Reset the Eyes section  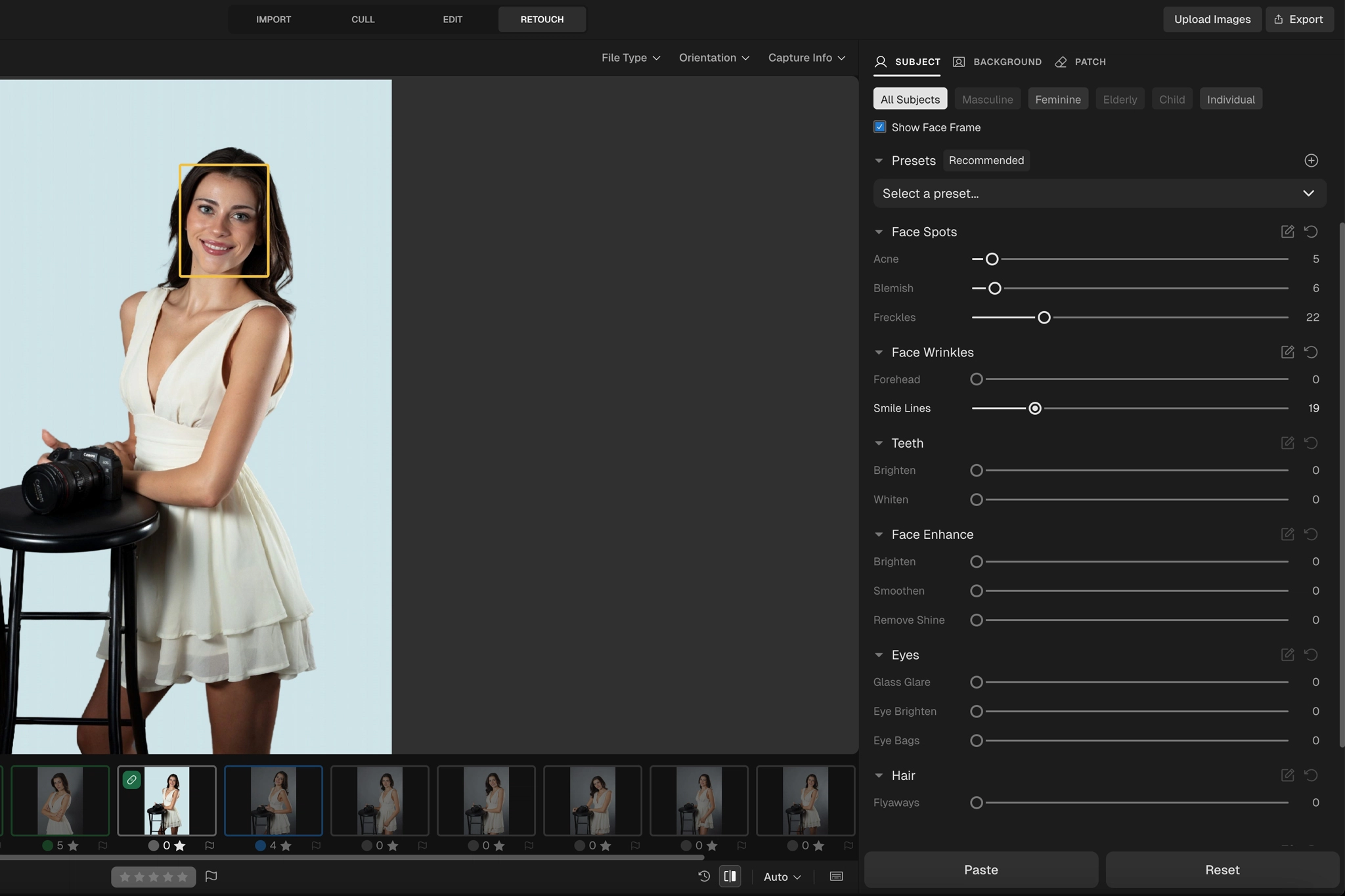pyautogui.click(x=1311, y=654)
